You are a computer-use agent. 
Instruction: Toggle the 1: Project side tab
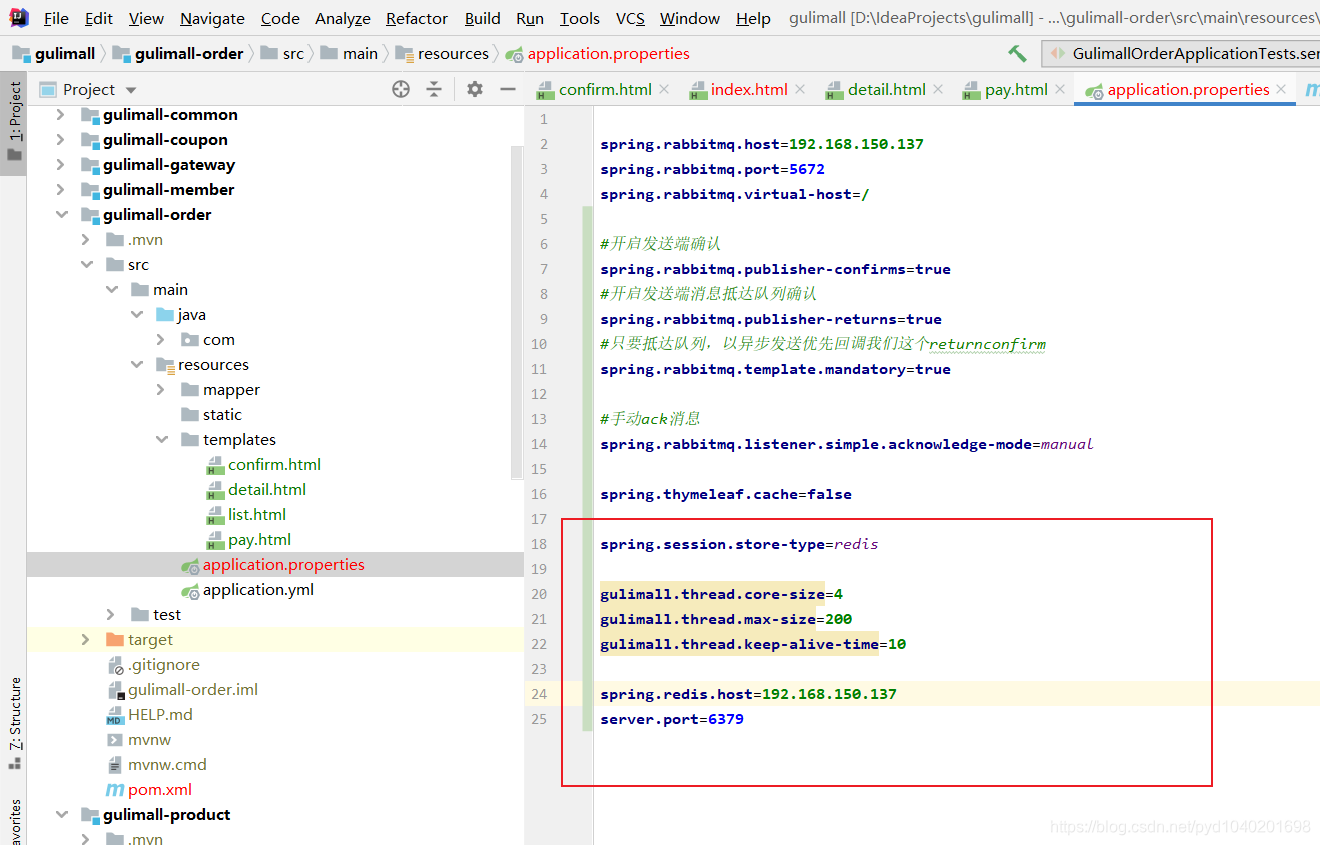tap(14, 121)
